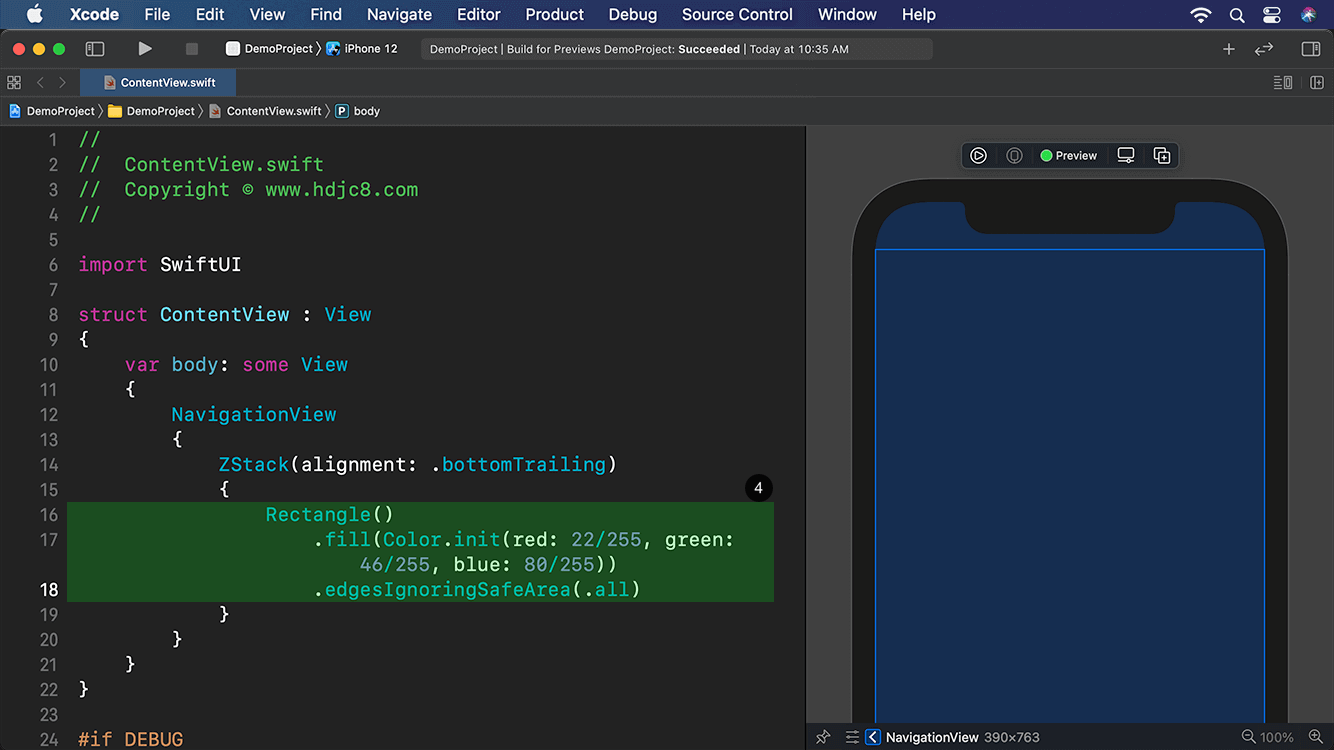Select the DemoProject scheme

(270, 48)
